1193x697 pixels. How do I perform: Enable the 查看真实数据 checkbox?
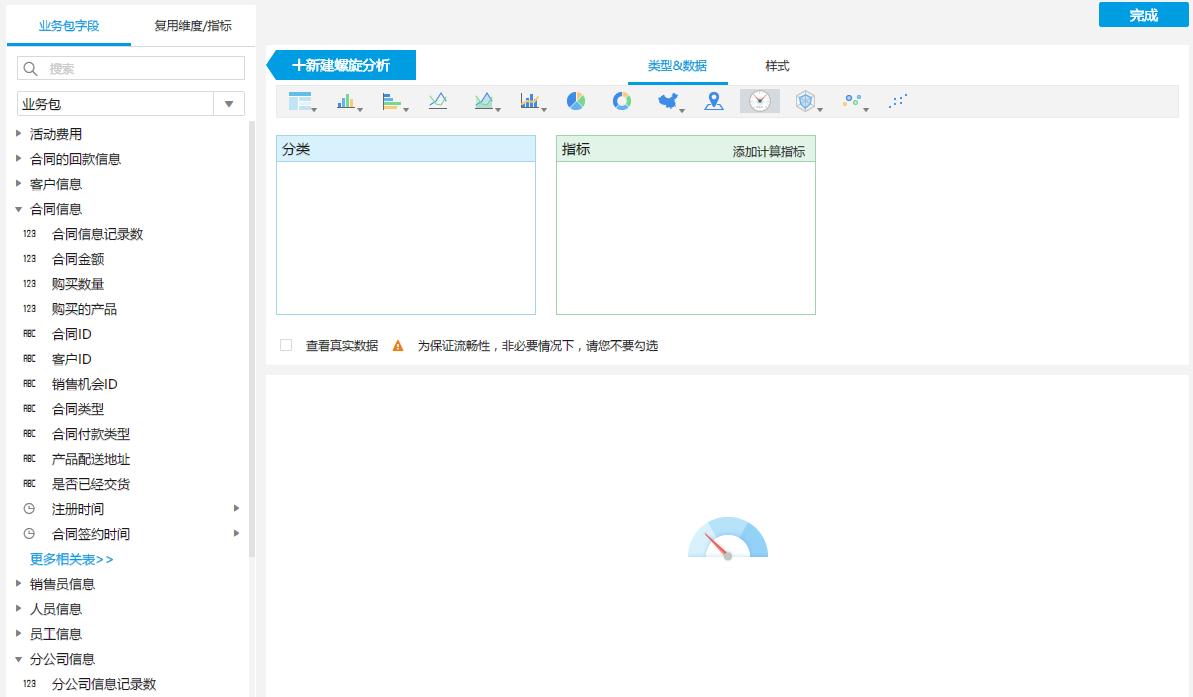pyautogui.click(x=284, y=344)
